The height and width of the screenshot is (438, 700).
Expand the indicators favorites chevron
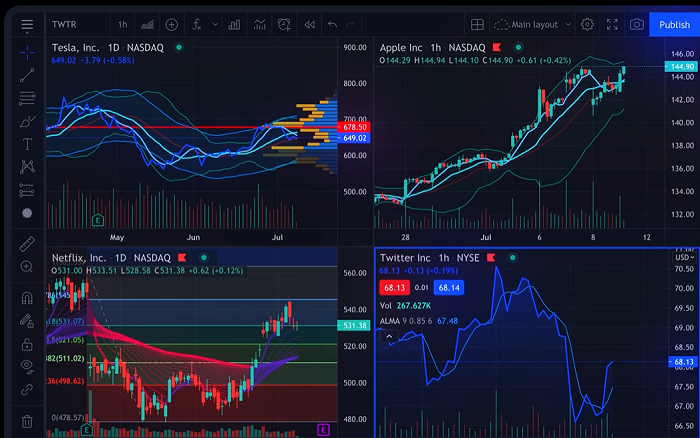click(x=215, y=25)
